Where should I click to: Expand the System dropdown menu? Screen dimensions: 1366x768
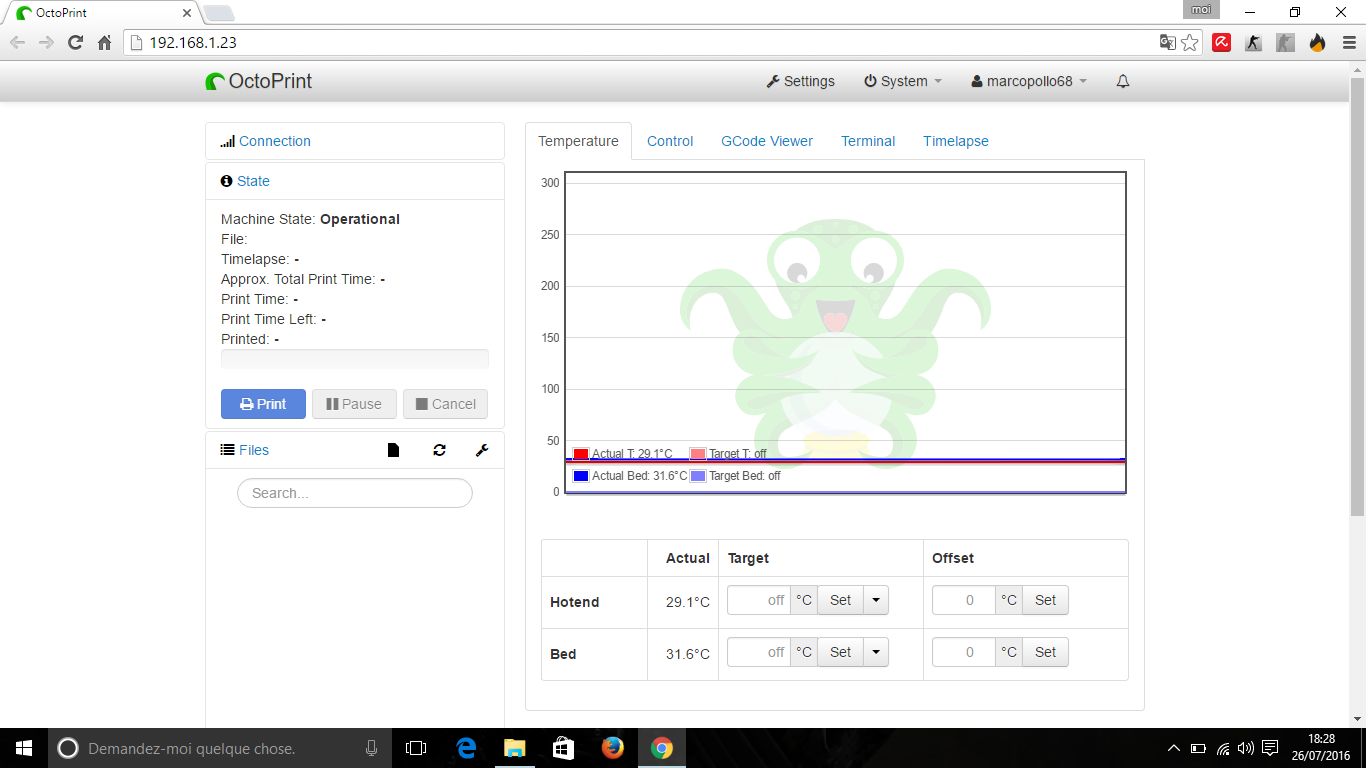(903, 81)
